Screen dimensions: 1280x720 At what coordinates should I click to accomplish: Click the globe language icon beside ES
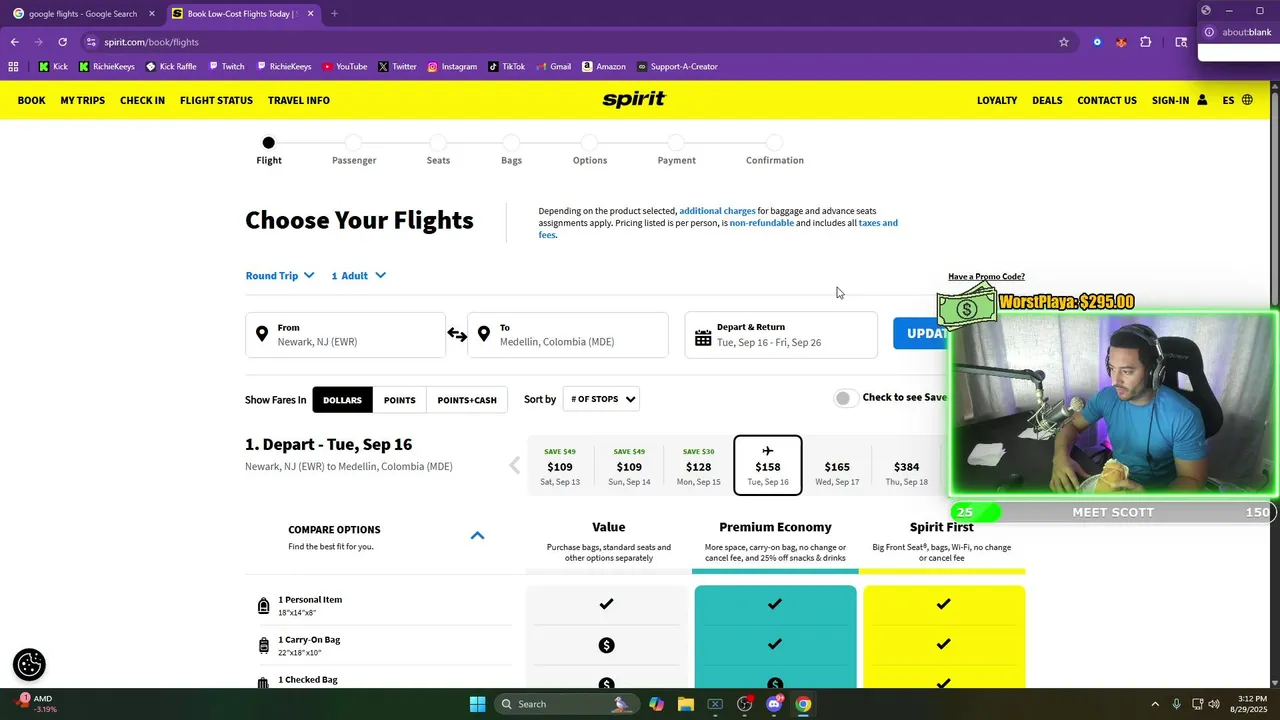point(1247,100)
